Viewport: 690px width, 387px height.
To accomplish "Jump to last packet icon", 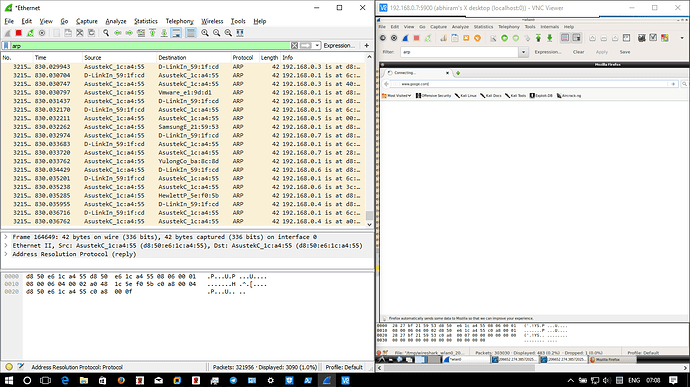I will [x=164, y=33].
